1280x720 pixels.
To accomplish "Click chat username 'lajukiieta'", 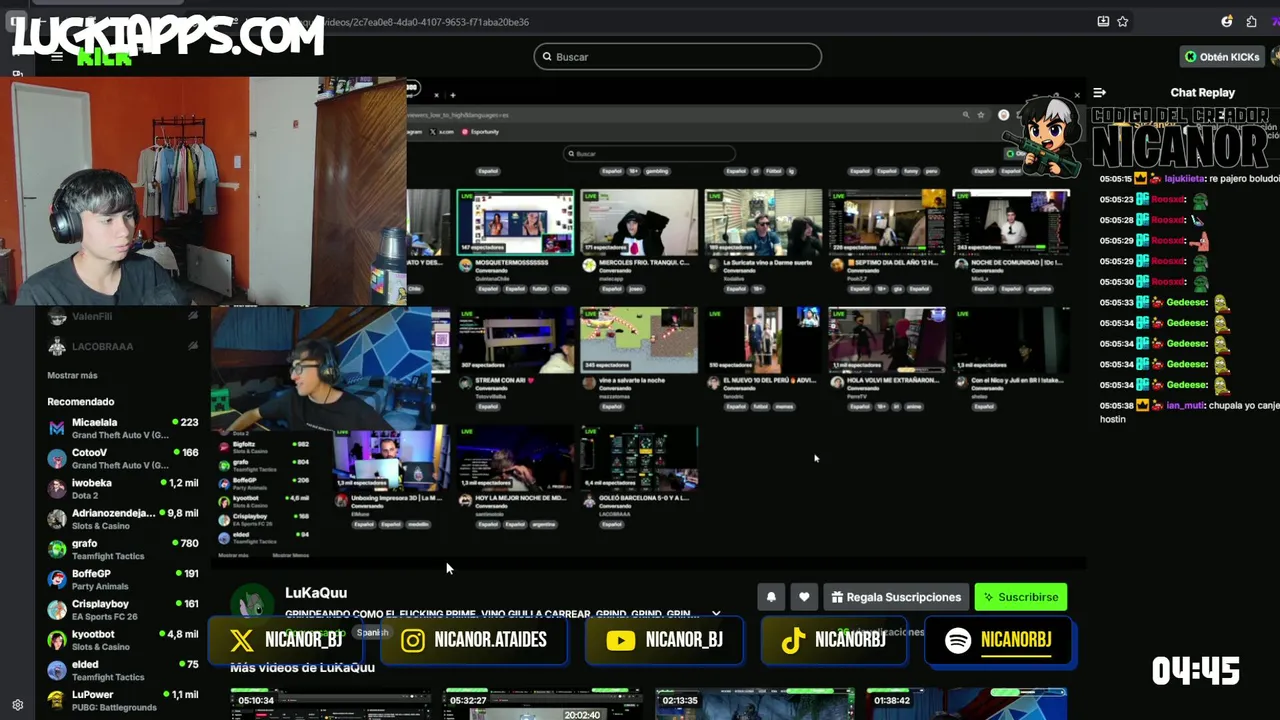I will click(x=1183, y=179).
